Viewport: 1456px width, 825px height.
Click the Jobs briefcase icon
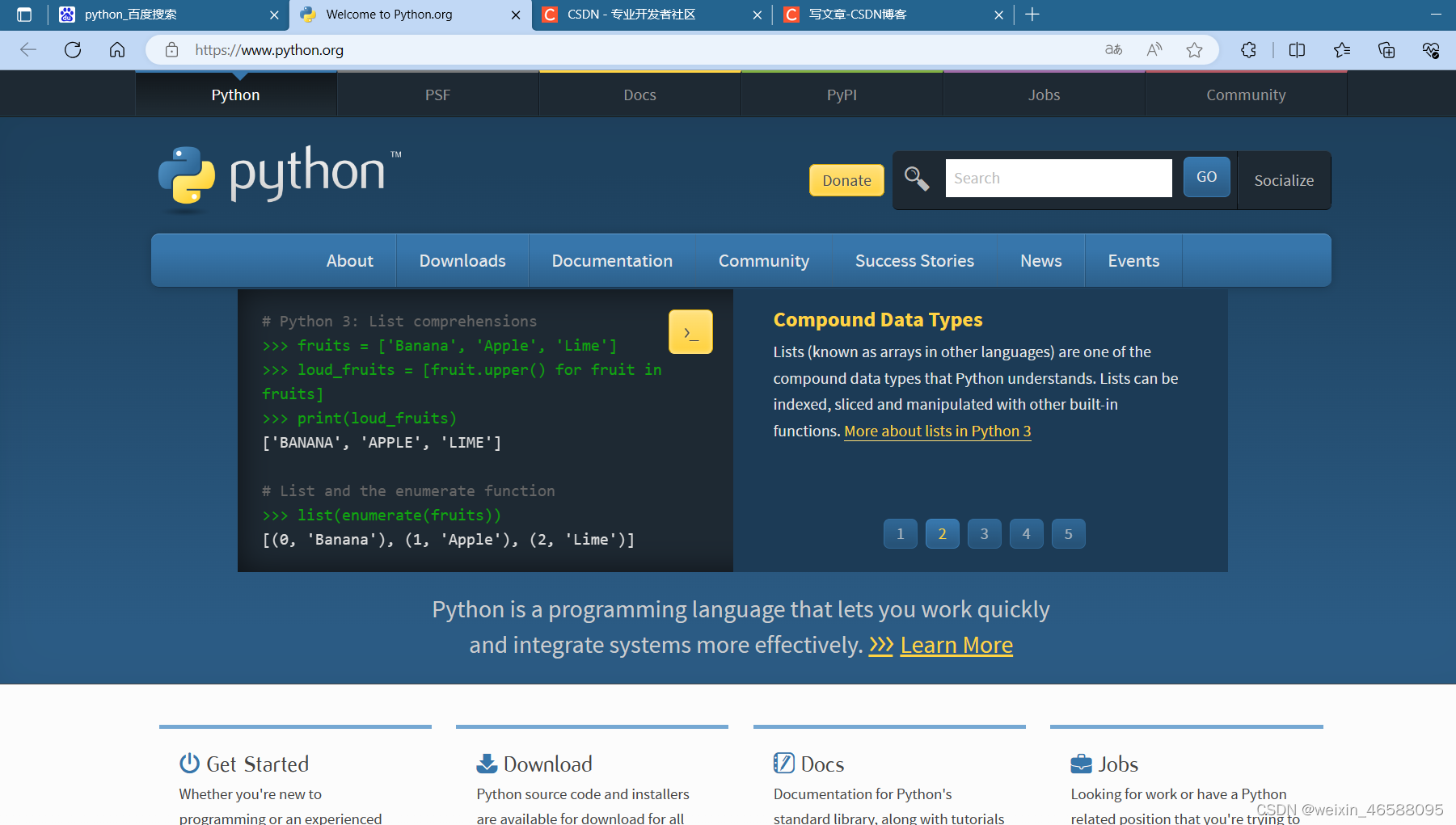[1081, 764]
